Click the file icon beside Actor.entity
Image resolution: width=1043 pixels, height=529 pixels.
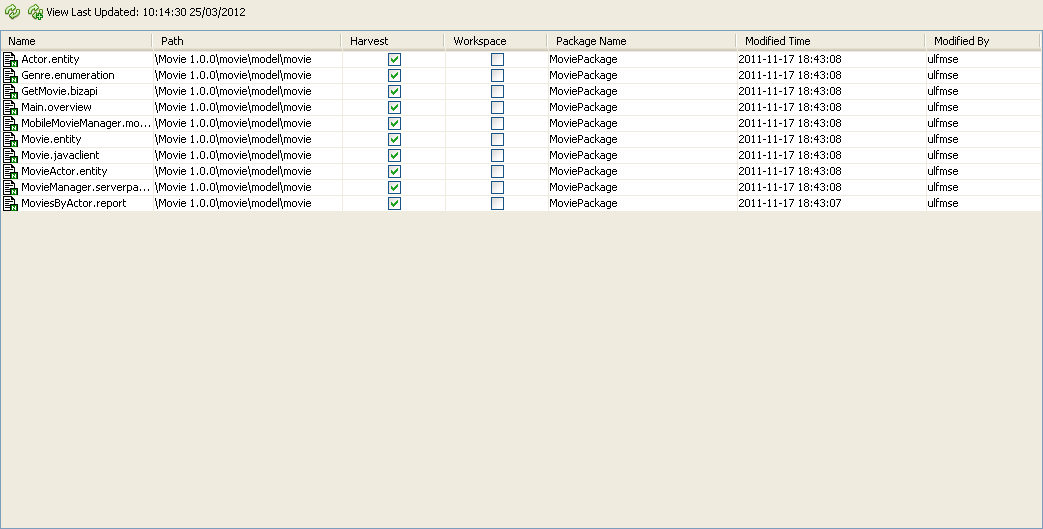pyautogui.click(x=11, y=60)
